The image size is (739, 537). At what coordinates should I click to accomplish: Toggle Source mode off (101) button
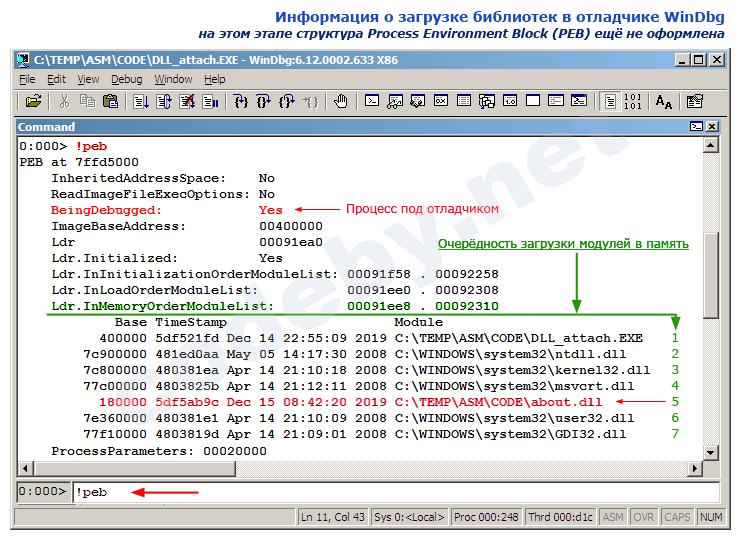(632, 101)
